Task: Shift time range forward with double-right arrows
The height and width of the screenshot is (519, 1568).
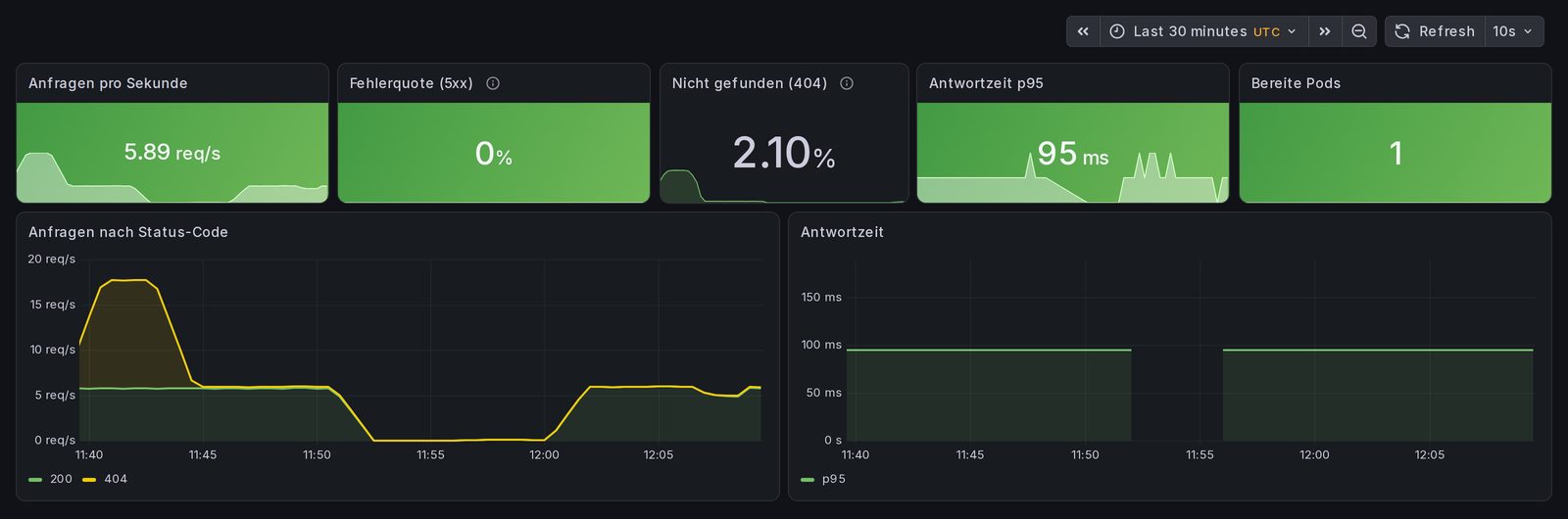Action: click(x=1324, y=31)
